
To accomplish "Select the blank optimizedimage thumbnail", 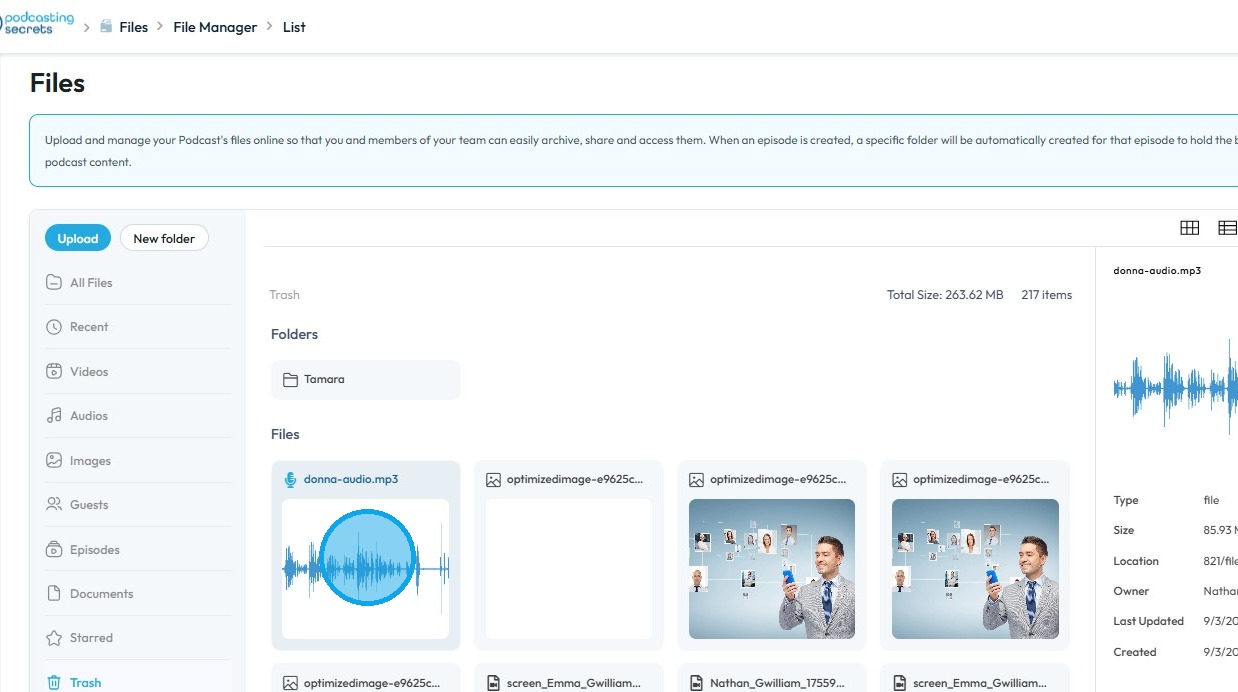I will coord(569,569).
